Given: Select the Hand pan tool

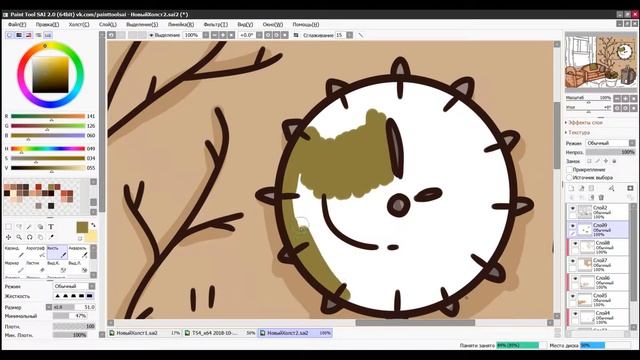Looking at the screenshot, I should [40, 237].
